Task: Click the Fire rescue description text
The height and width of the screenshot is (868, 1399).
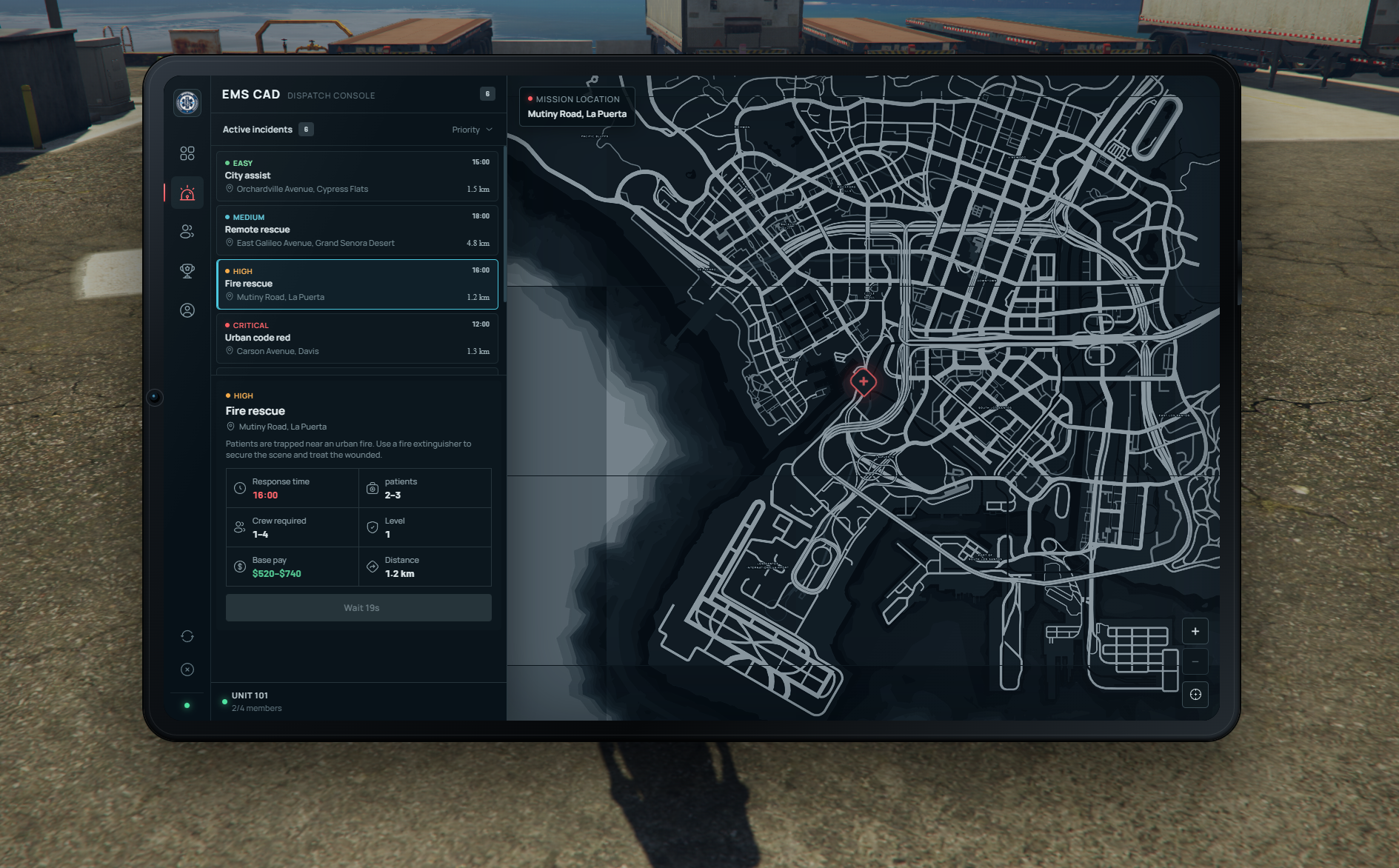Action: click(x=349, y=450)
